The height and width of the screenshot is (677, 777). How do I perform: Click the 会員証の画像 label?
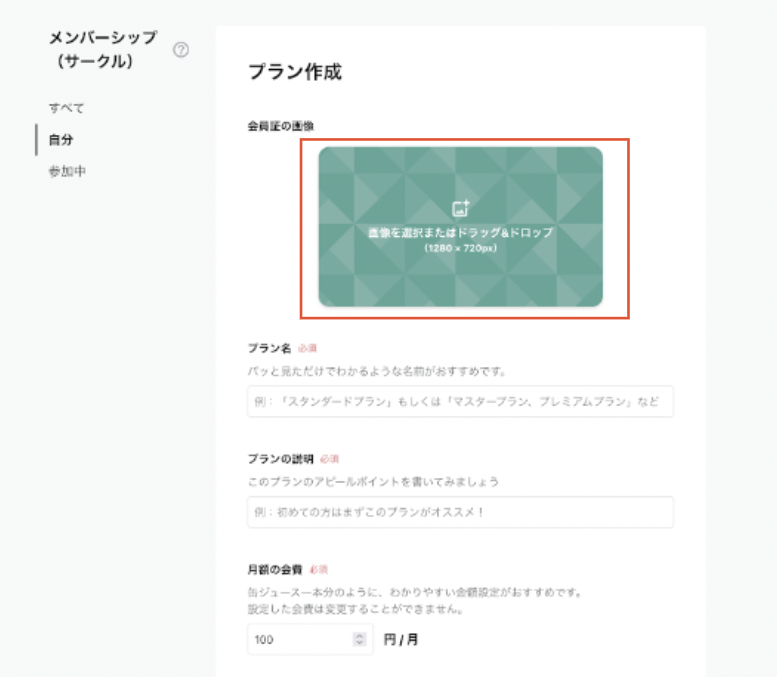pos(280,126)
